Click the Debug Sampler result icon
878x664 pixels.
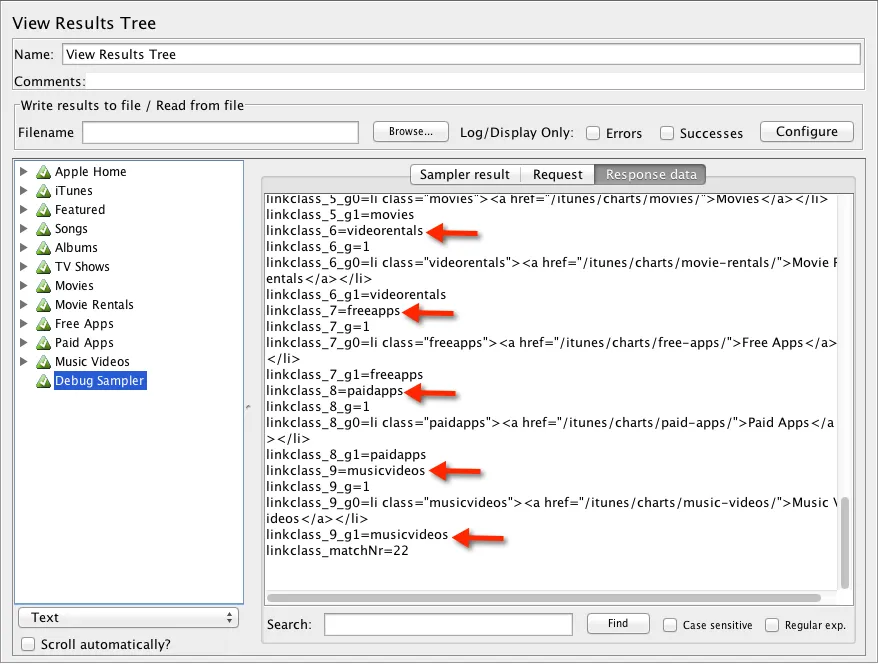[42, 381]
